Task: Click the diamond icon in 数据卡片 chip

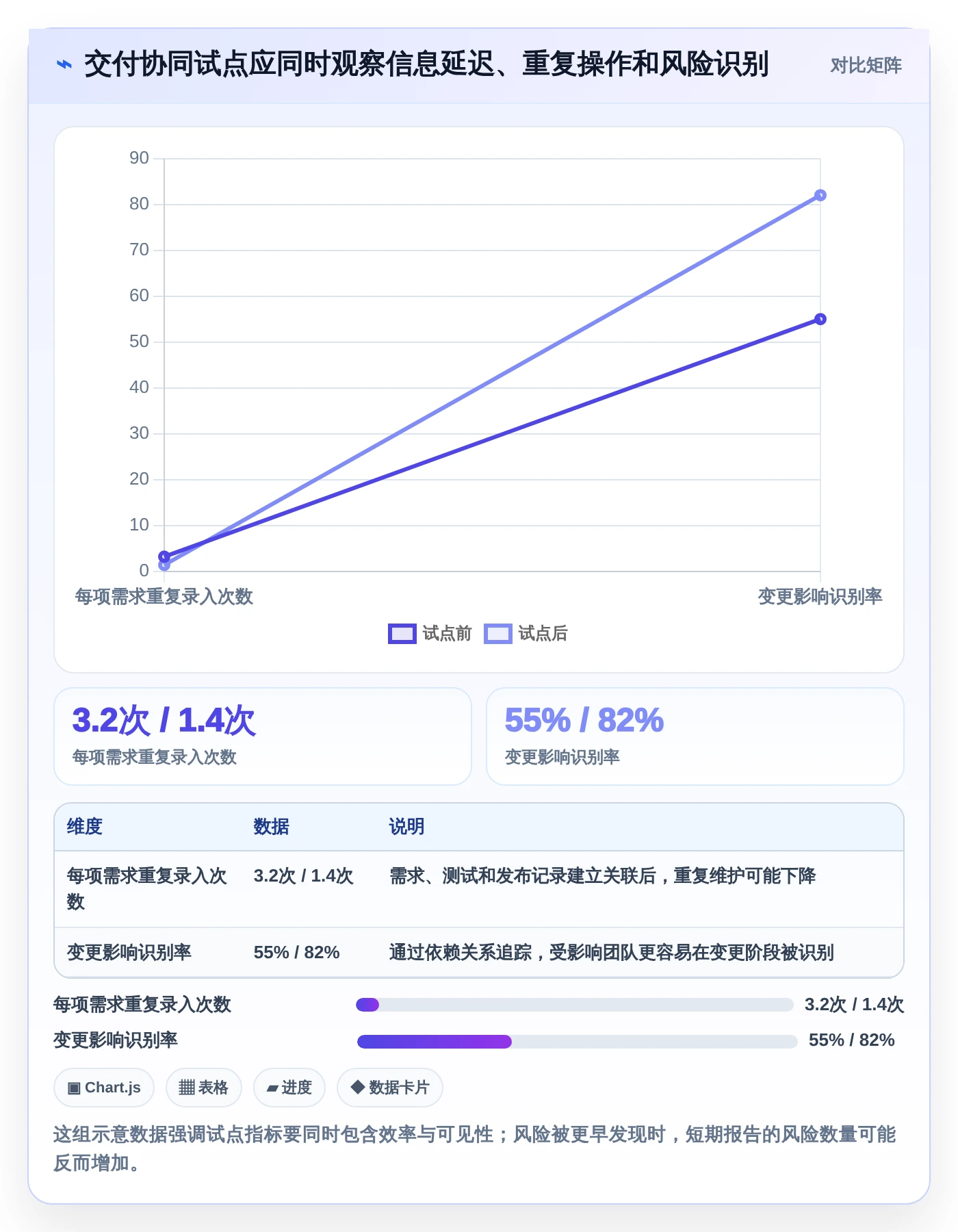Action: tap(357, 1087)
